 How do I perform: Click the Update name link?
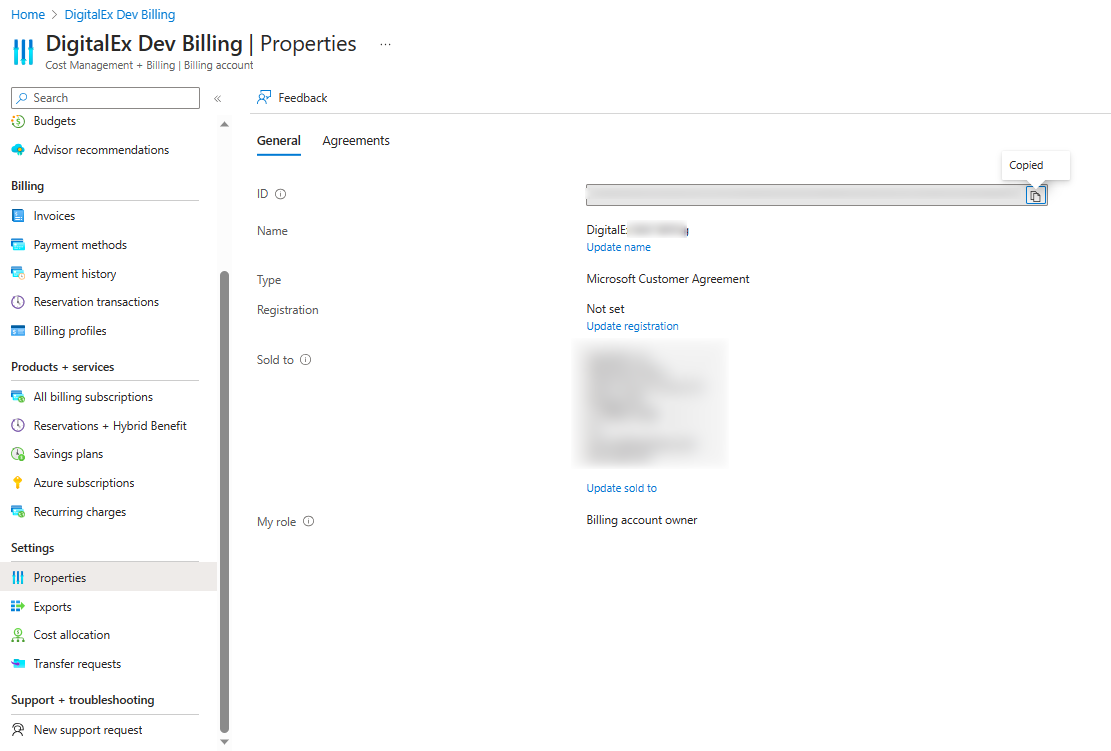[618, 247]
